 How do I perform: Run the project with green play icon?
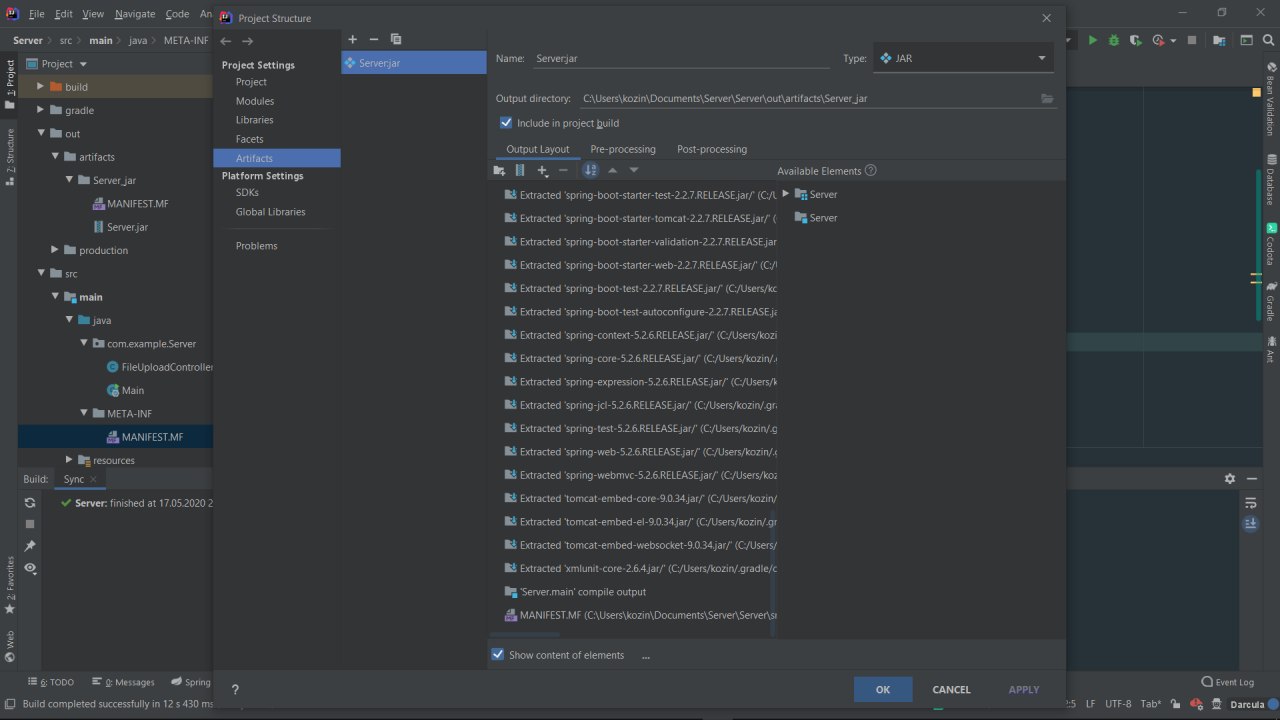pyautogui.click(x=1093, y=41)
